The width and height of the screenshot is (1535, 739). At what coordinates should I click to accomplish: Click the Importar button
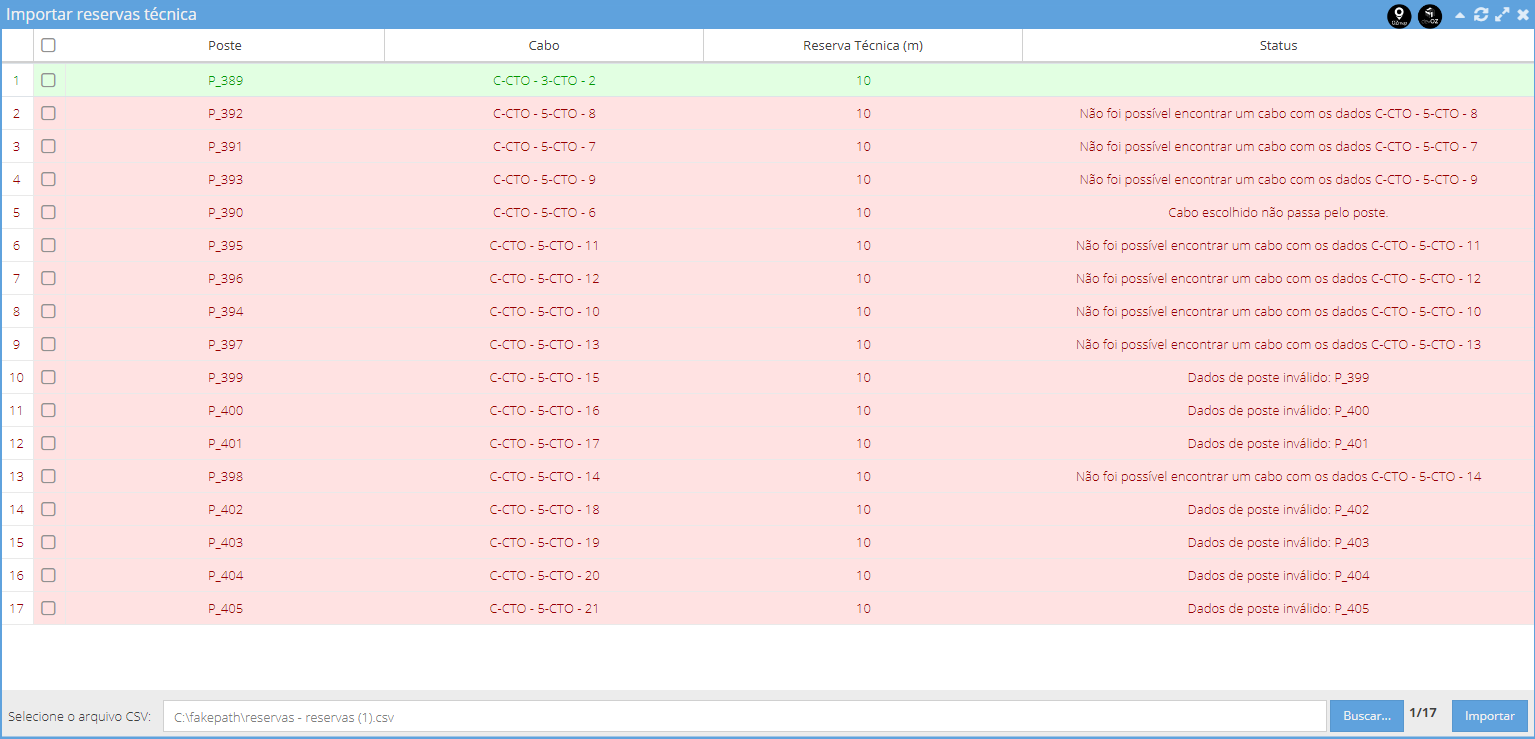pyautogui.click(x=1490, y=716)
